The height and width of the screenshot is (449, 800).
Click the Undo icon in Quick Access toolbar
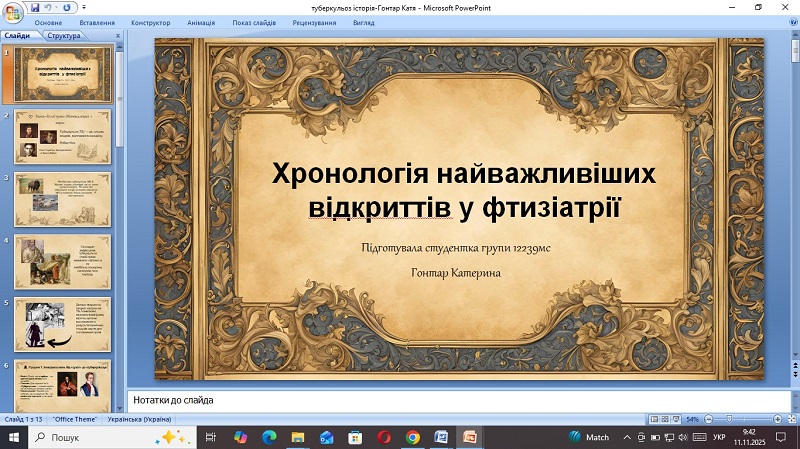click(x=48, y=7)
